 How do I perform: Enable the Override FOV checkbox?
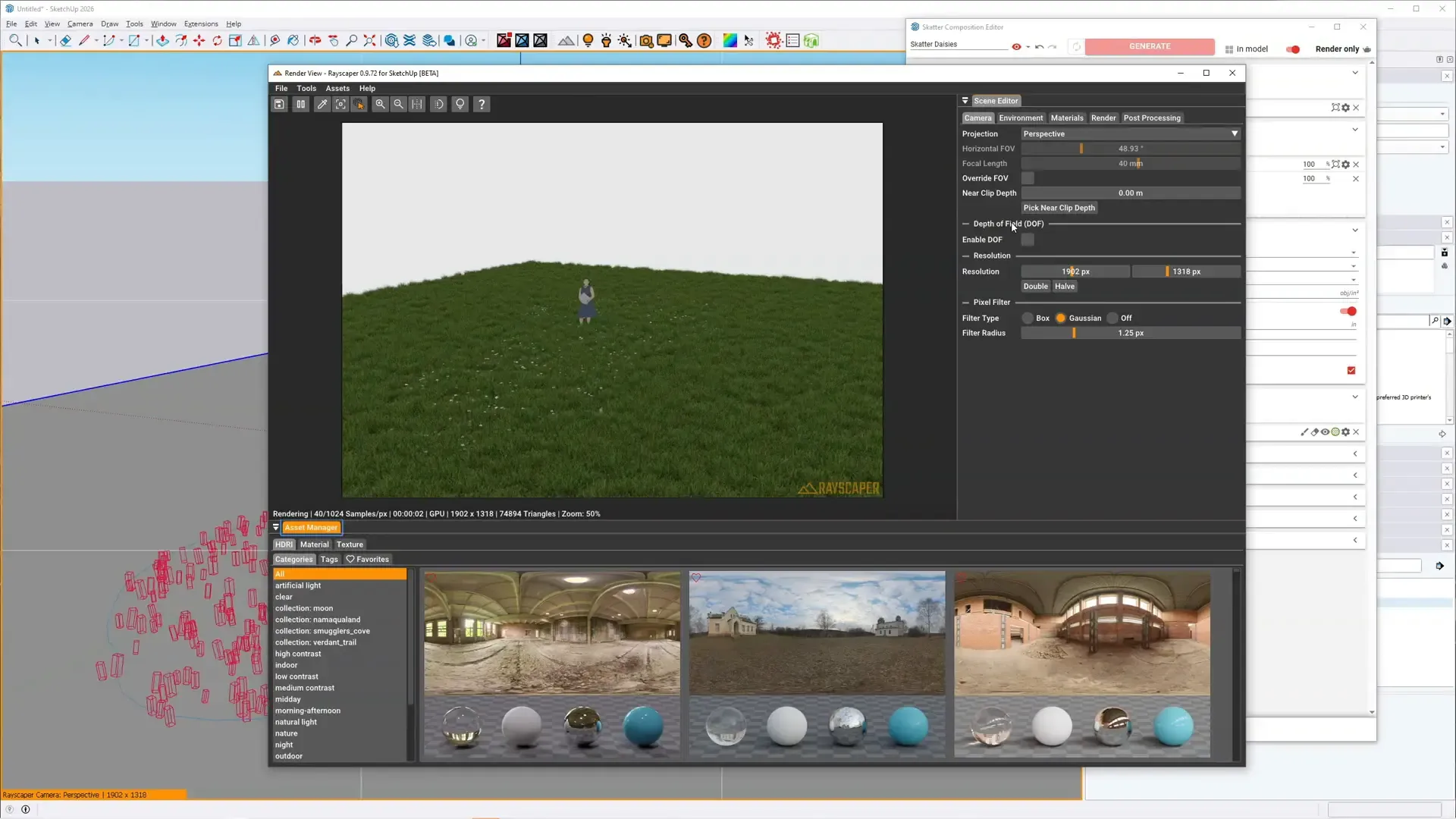pos(1028,178)
